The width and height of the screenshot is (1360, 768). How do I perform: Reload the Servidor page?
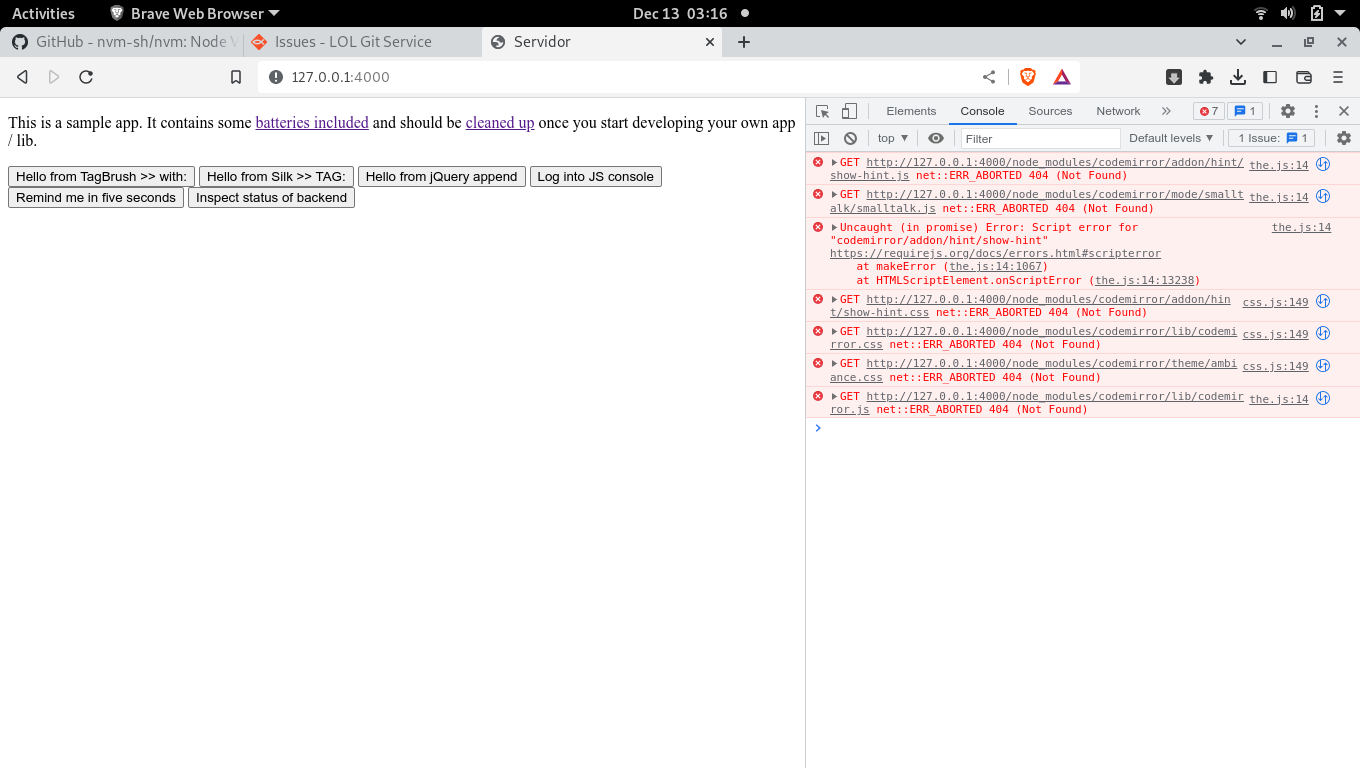point(86,77)
